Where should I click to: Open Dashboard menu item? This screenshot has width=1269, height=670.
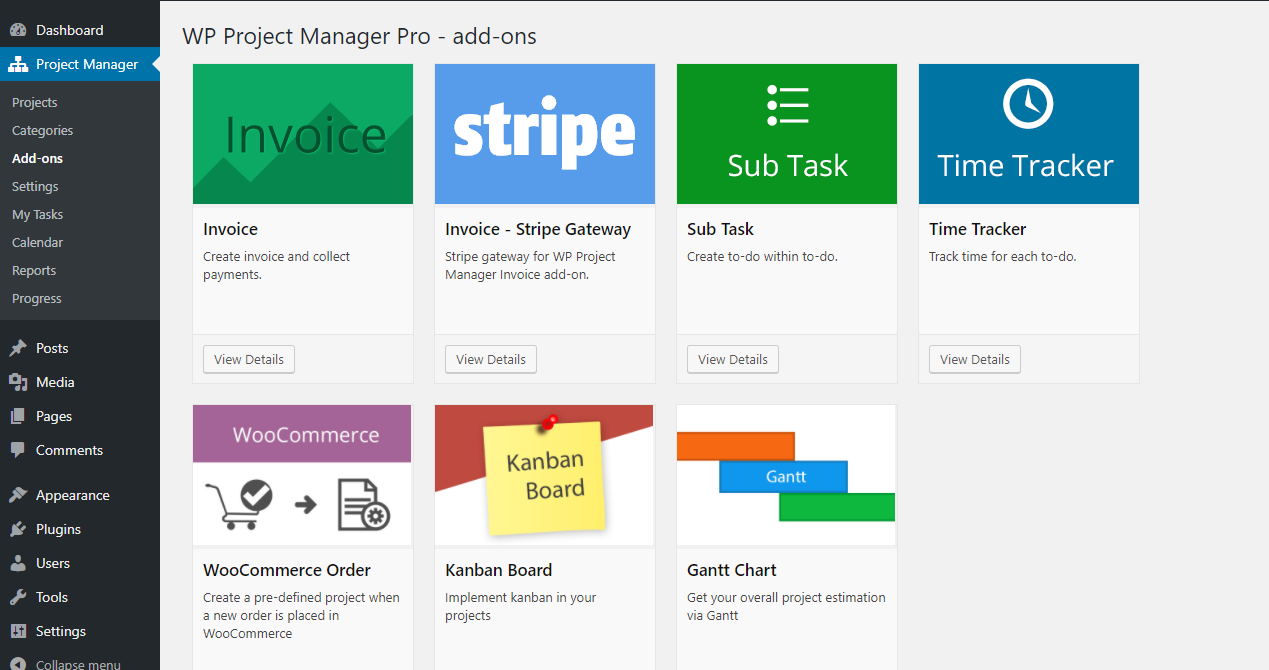(x=80, y=30)
